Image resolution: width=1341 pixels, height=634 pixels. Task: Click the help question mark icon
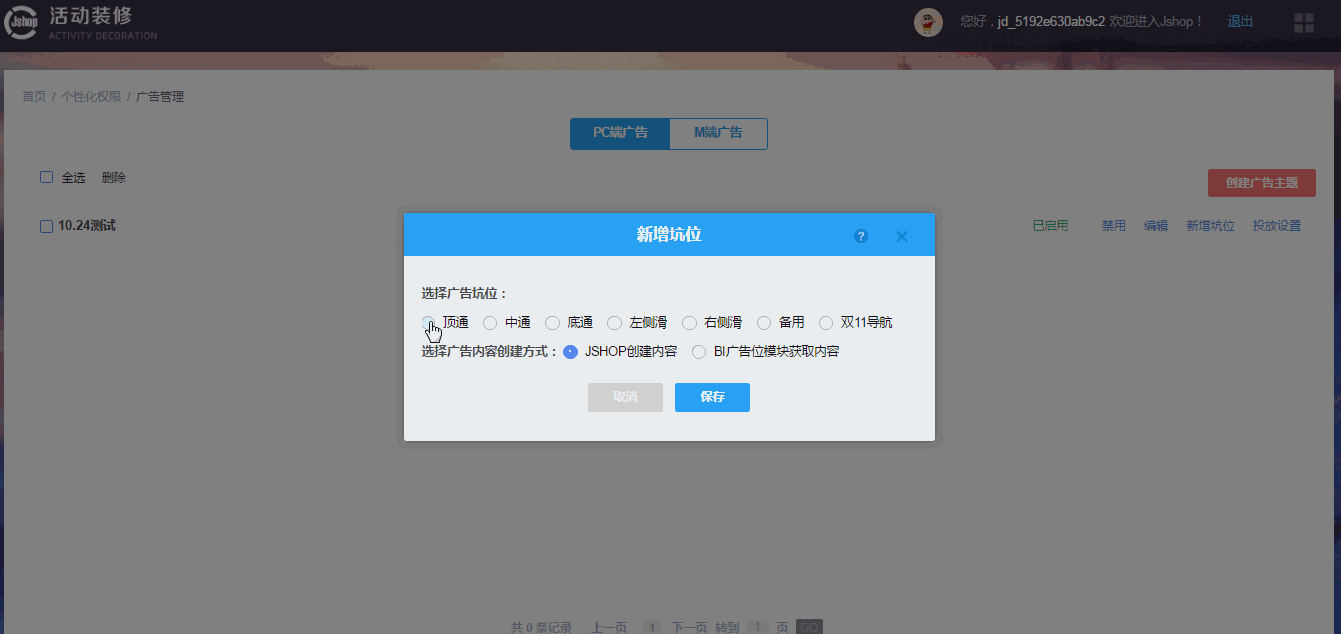tap(861, 236)
